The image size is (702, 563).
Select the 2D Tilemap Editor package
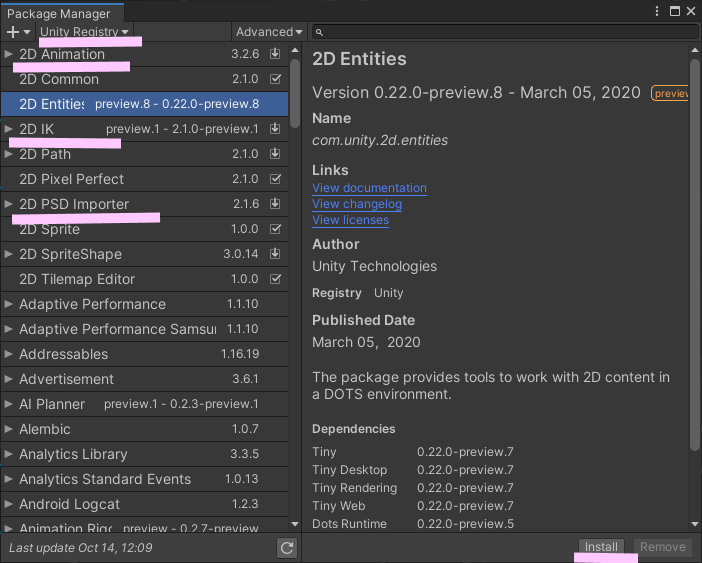[145, 279]
